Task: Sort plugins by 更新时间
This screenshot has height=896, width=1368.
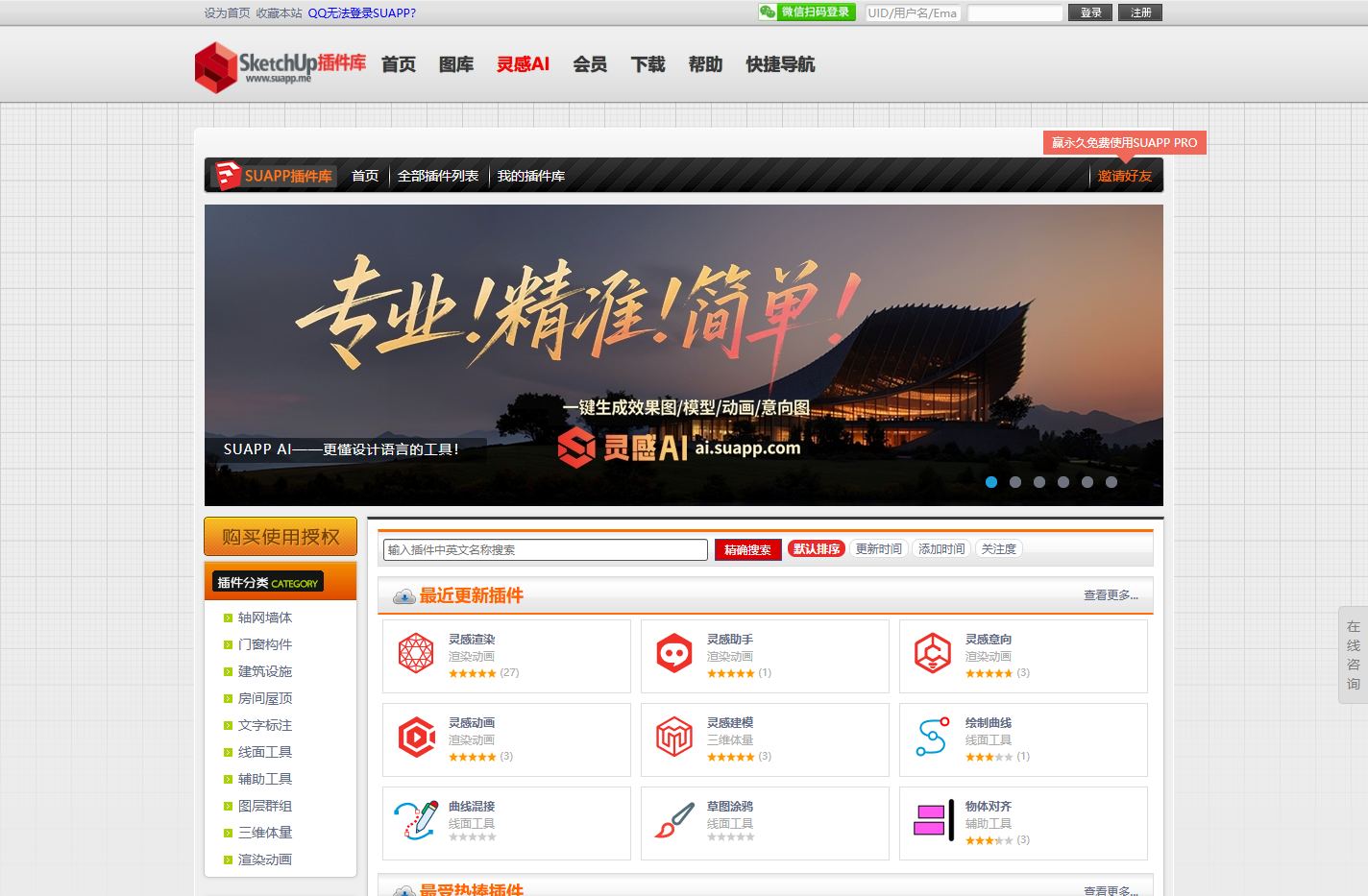Action: coord(878,549)
